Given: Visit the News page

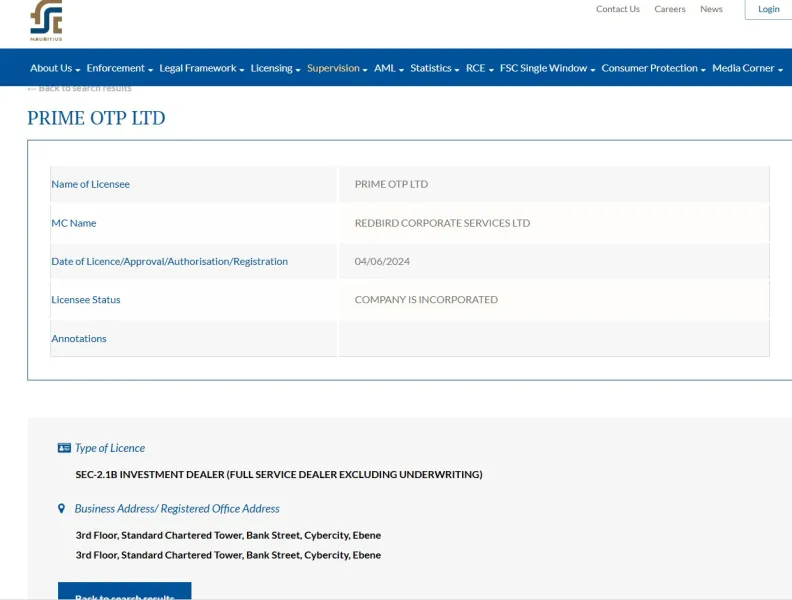Looking at the screenshot, I should (711, 9).
